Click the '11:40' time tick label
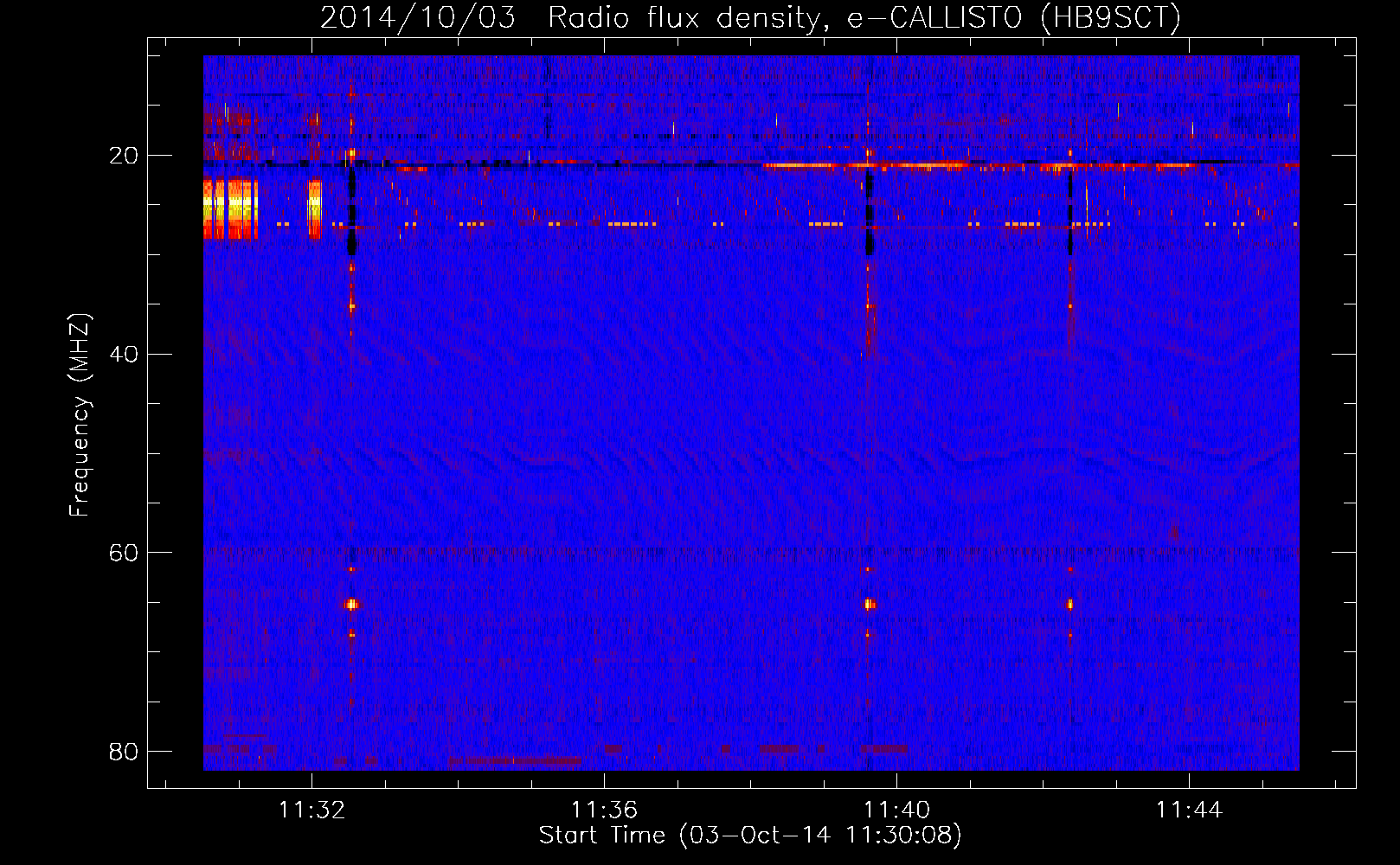The image size is (1400, 865). point(896,810)
